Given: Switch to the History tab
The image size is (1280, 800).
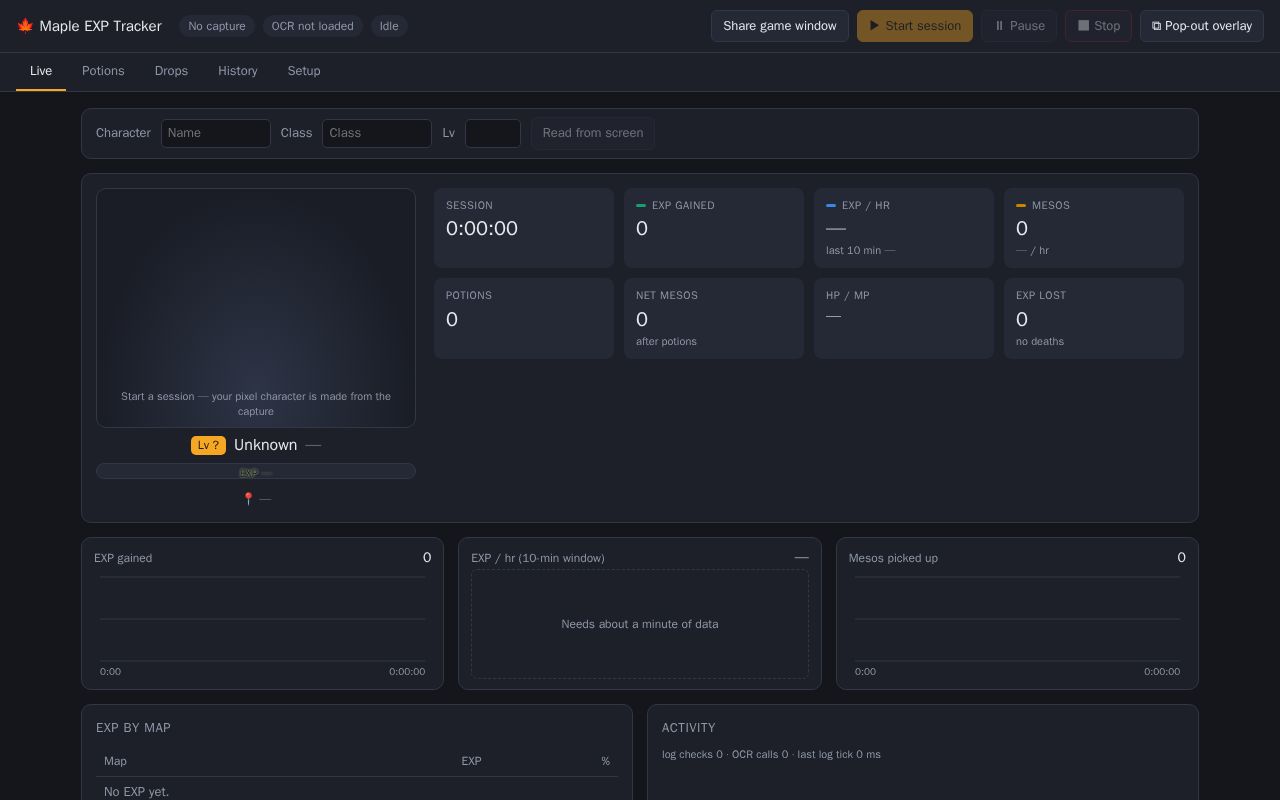Looking at the screenshot, I should tap(238, 71).
